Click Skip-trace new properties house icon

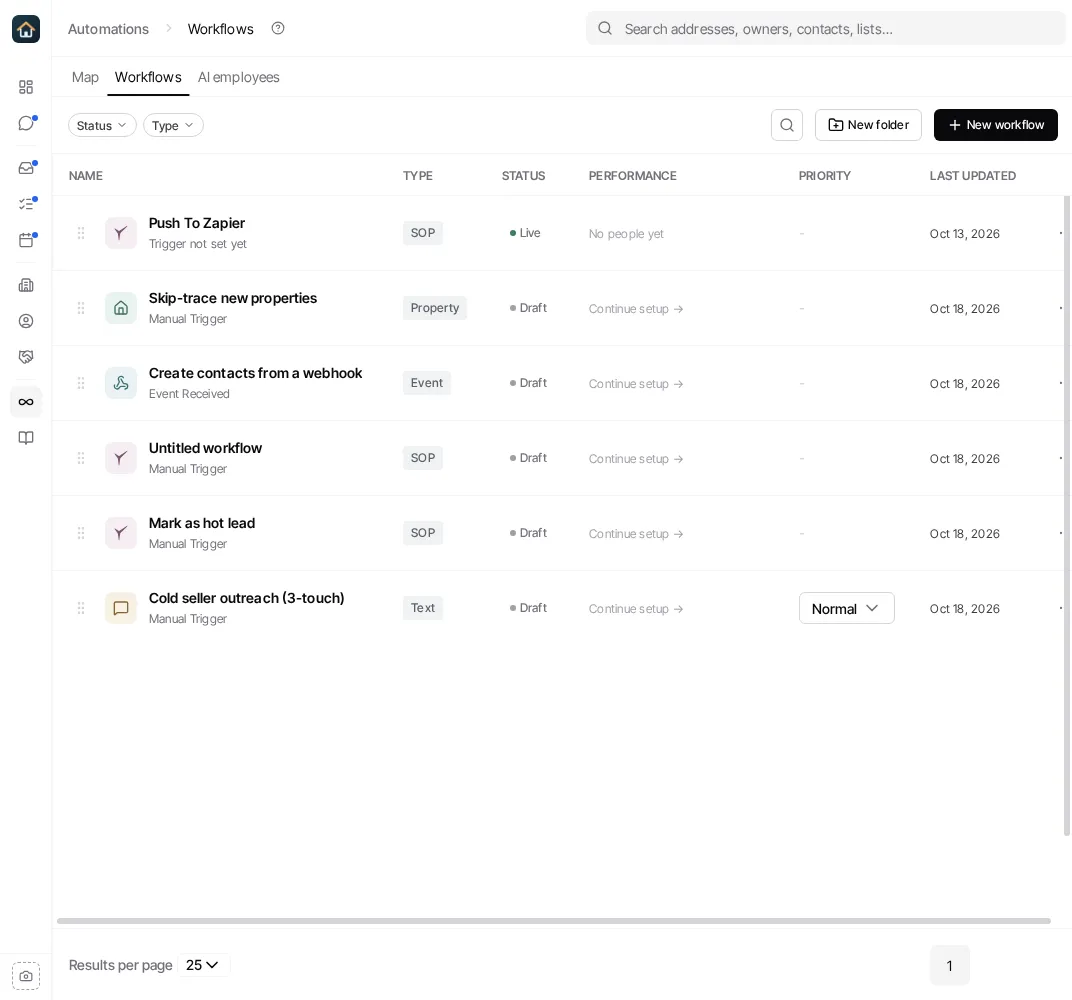click(121, 308)
